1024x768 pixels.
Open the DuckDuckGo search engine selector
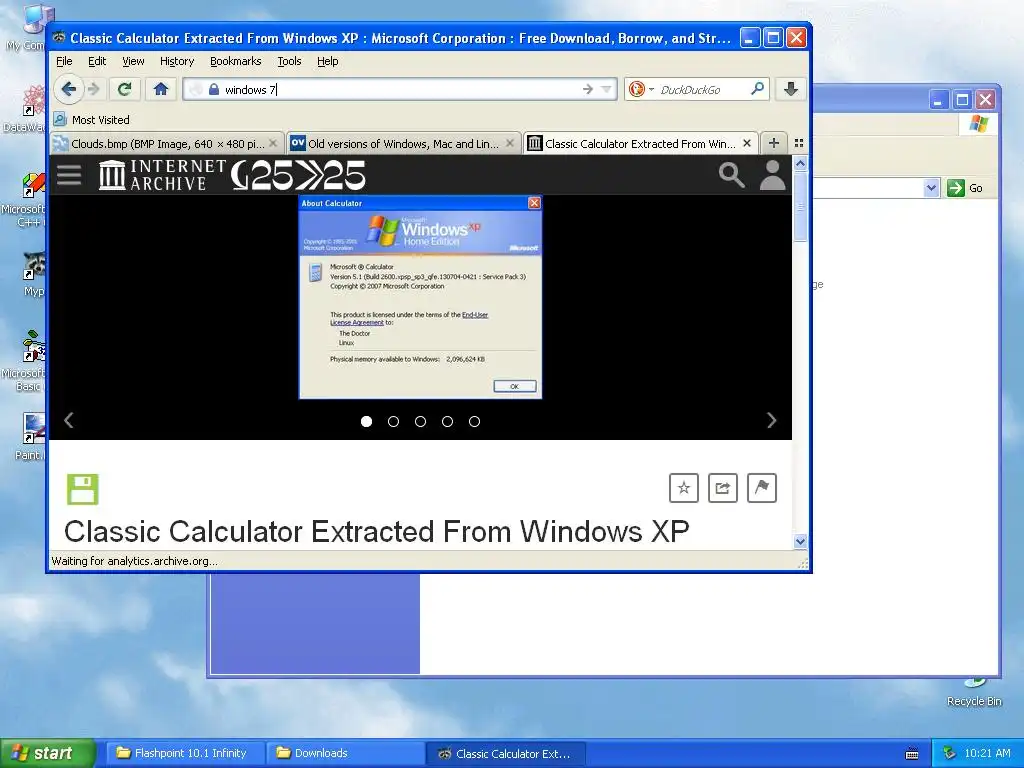[x=640, y=89]
